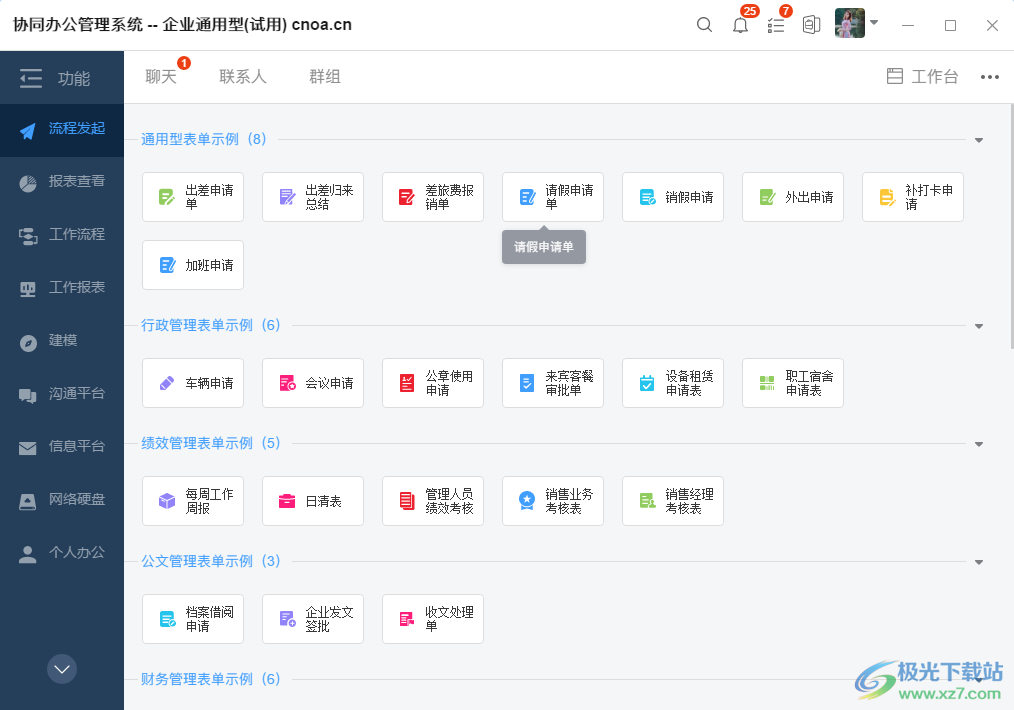1014x710 pixels.
Task: Start the 出差归来总结 form
Action: coord(313,197)
